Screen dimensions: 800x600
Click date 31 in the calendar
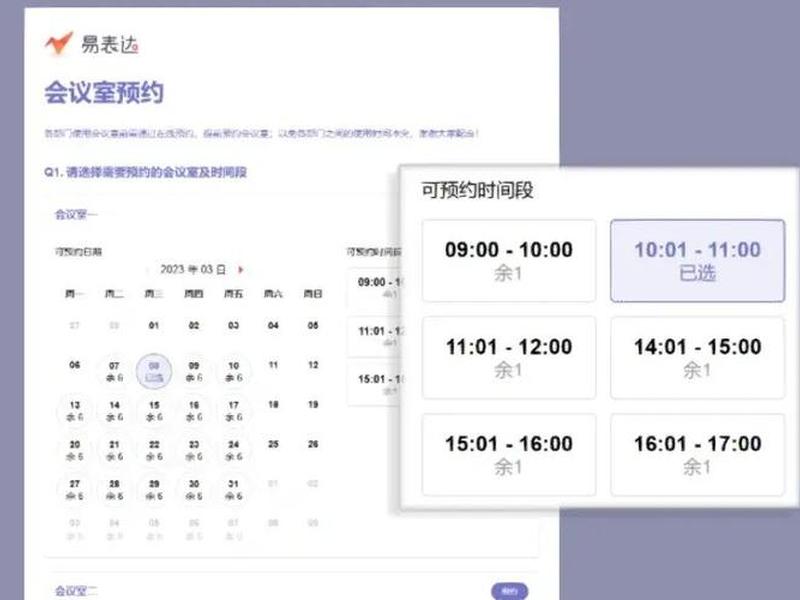pos(234,489)
